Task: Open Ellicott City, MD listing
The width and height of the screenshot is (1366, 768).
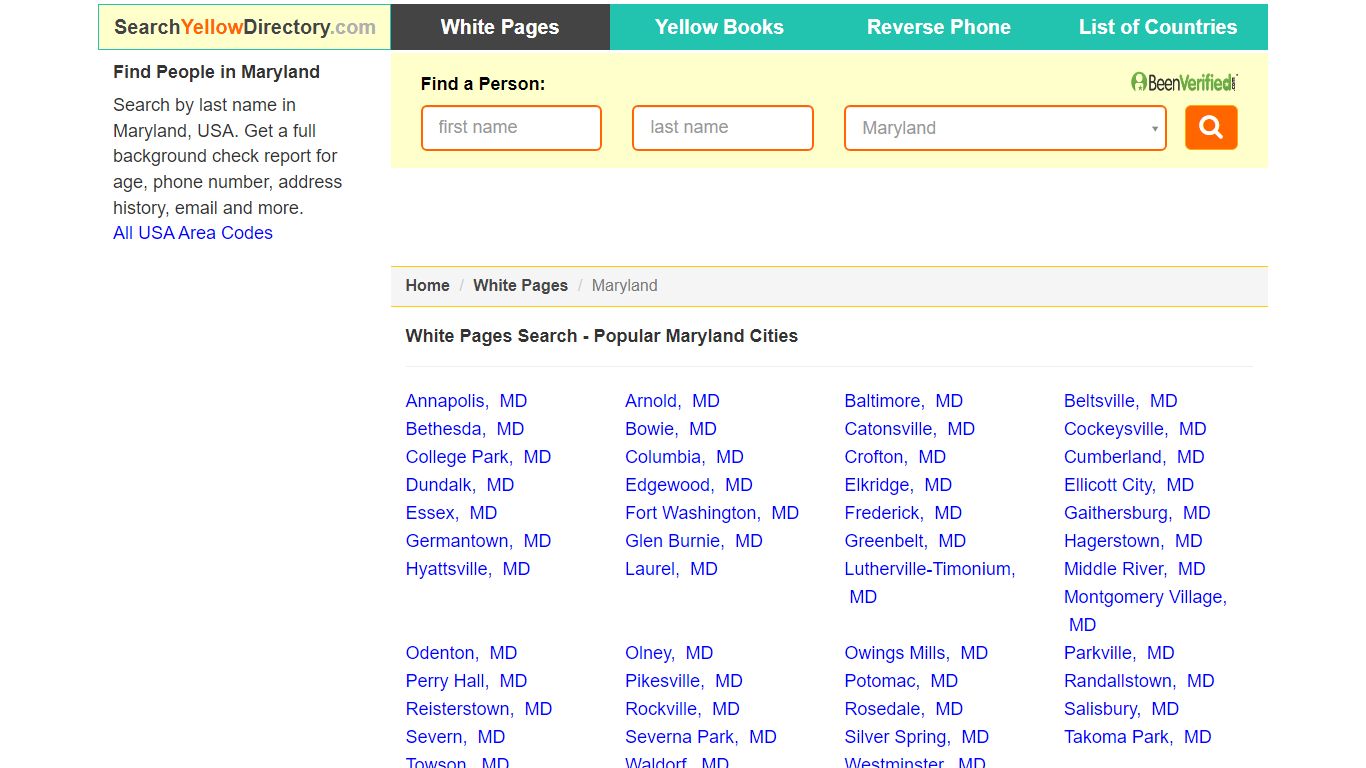Action: 1129,485
